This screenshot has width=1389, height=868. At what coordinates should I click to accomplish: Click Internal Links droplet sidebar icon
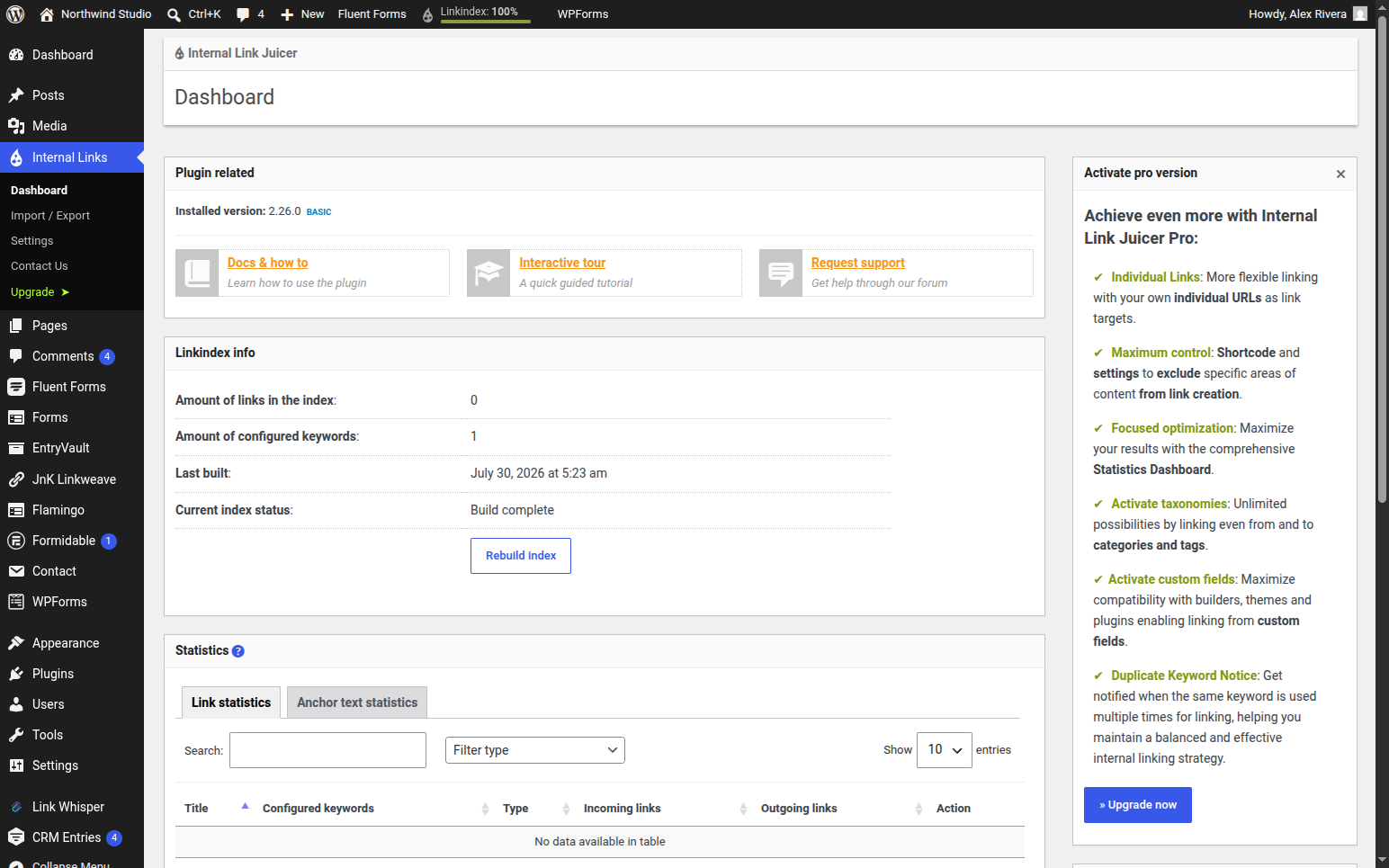tap(16, 157)
